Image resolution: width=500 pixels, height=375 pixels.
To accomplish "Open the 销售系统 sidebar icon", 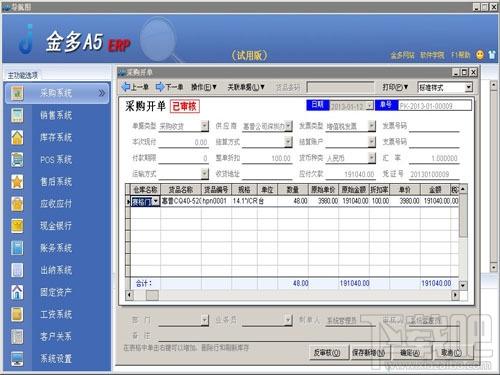I will point(17,115).
